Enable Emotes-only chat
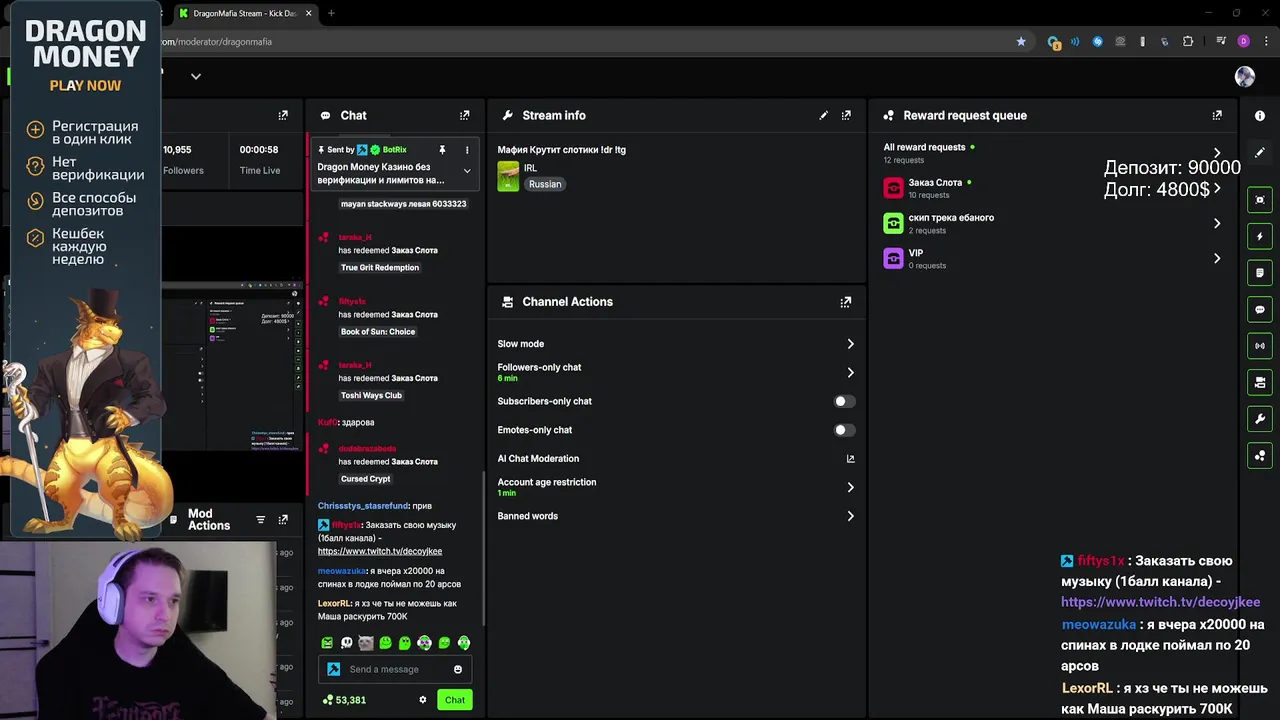Screen dimensions: 1280x720 (844, 430)
